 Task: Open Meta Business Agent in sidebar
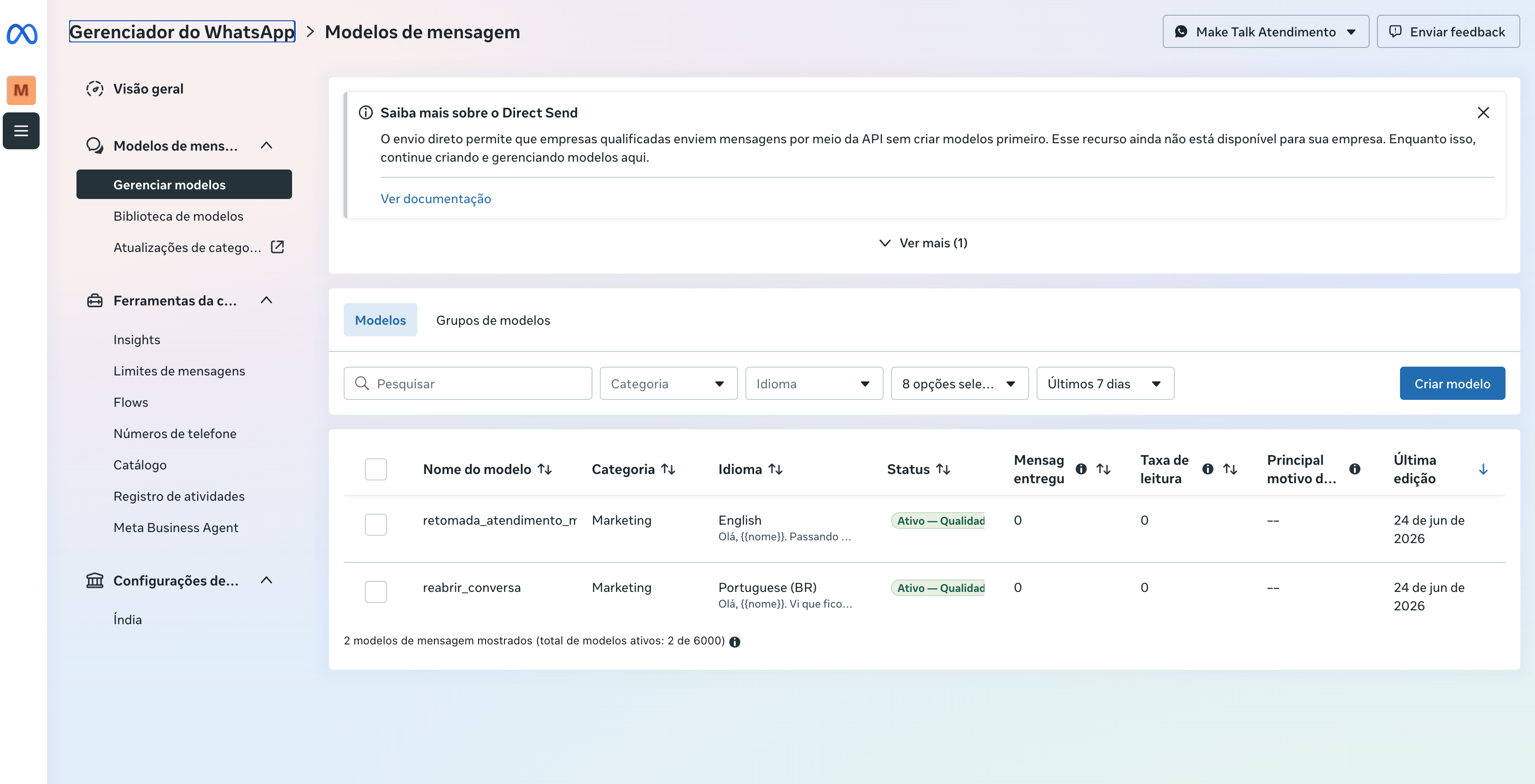click(x=176, y=527)
